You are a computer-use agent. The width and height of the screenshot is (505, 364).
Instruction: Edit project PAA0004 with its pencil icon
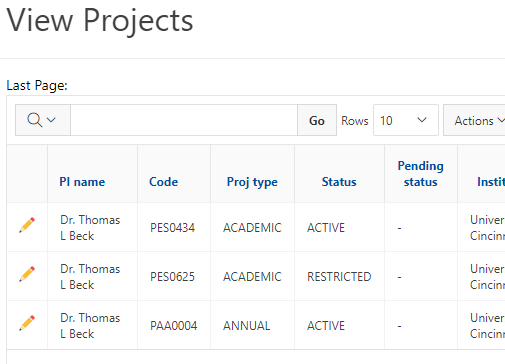coord(27,323)
